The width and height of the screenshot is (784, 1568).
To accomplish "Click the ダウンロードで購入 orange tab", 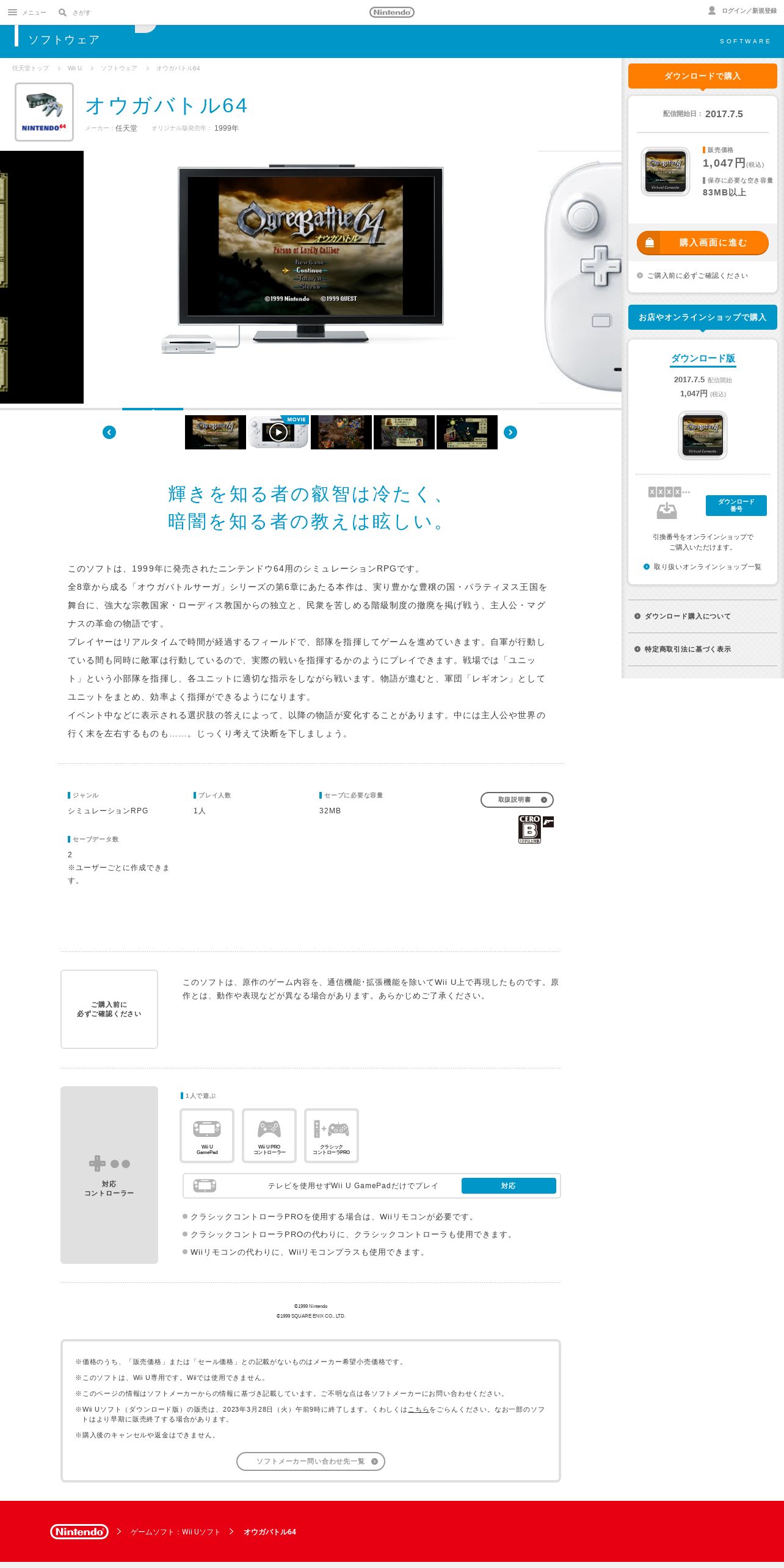I will [x=703, y=76].
